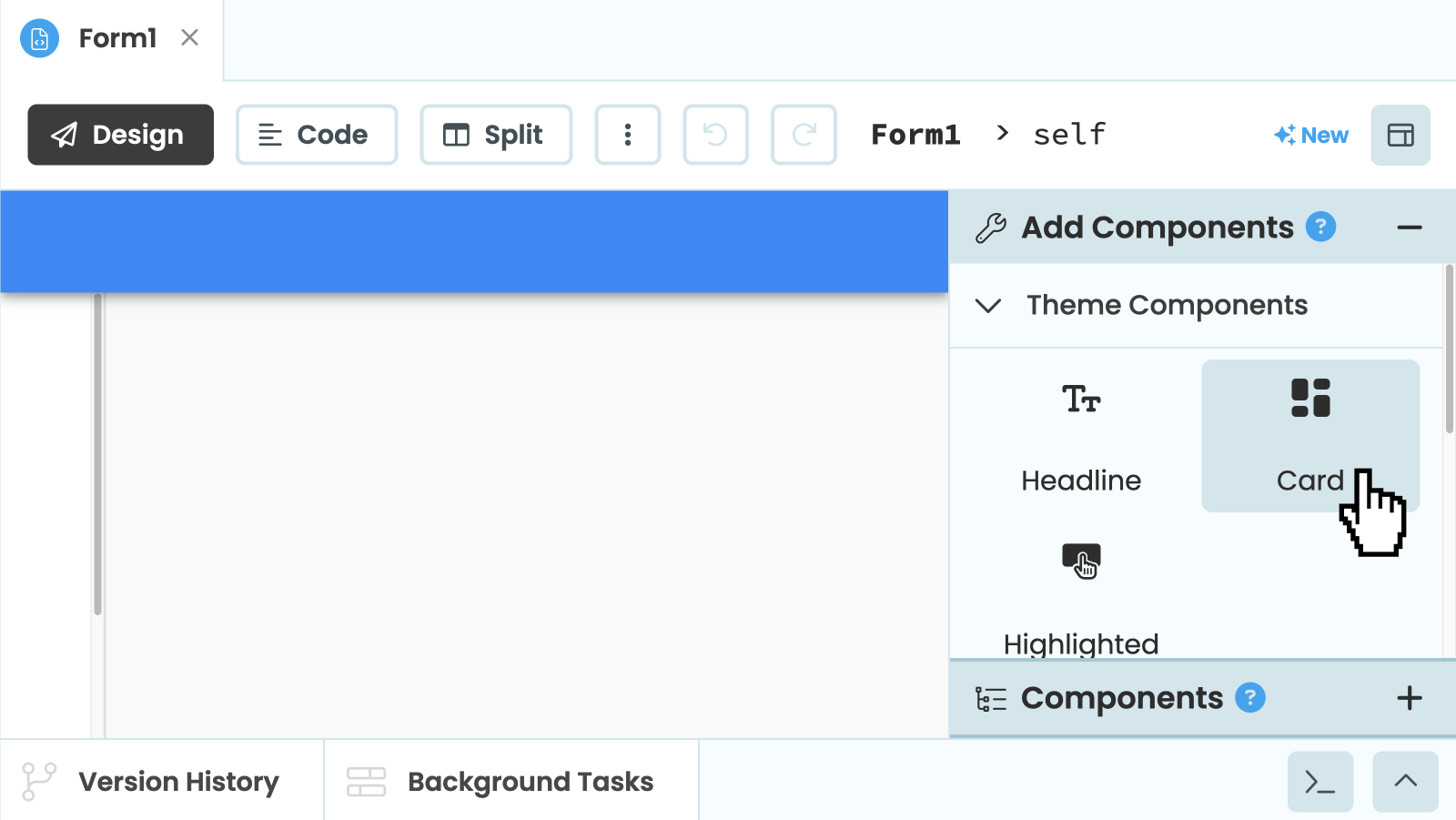This screenshot has height=820, width=1456.
Task: Collapse the Add Components panel
Action: coord(1410,227)
